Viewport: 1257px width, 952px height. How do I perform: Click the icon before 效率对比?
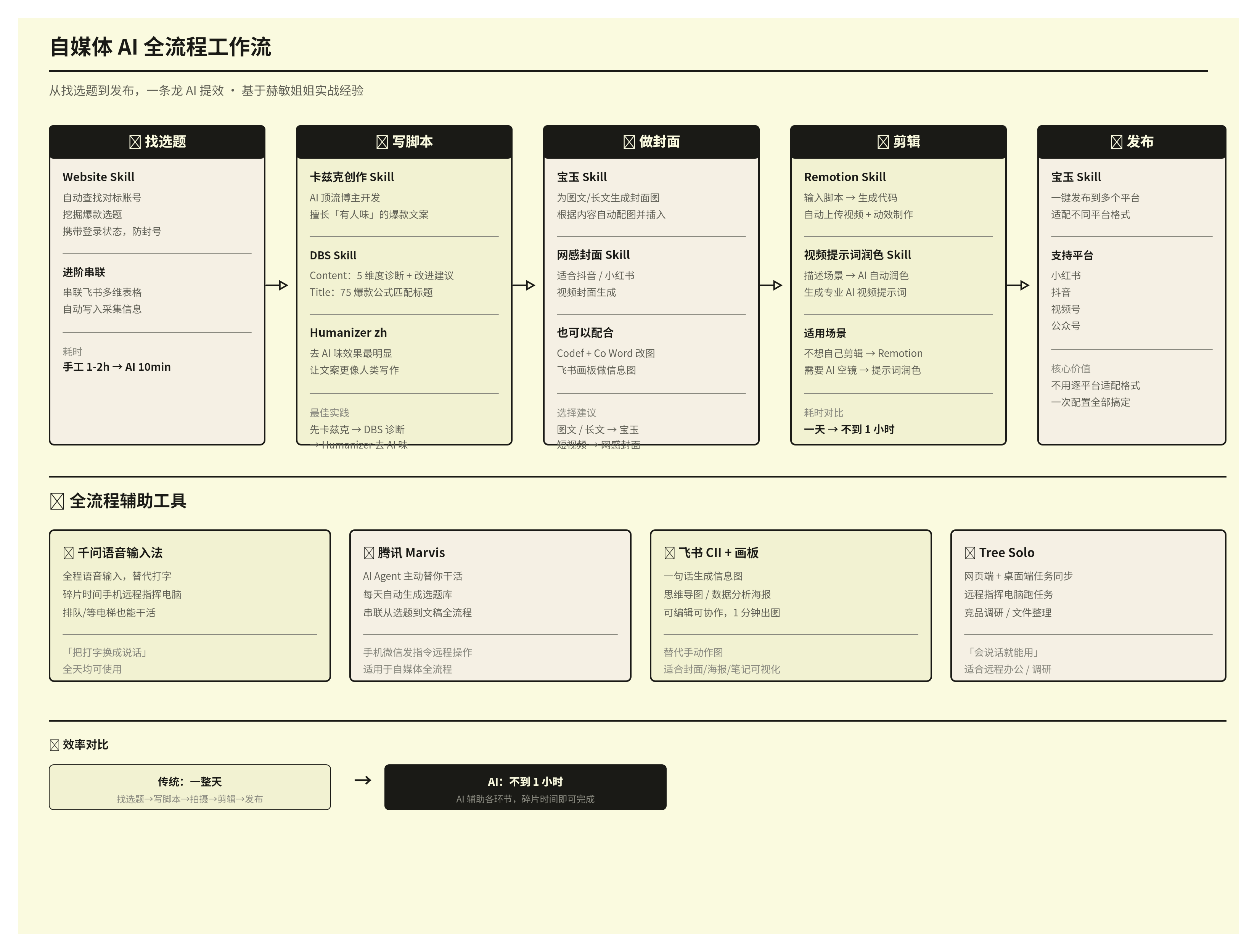click(x=55, y=745)
